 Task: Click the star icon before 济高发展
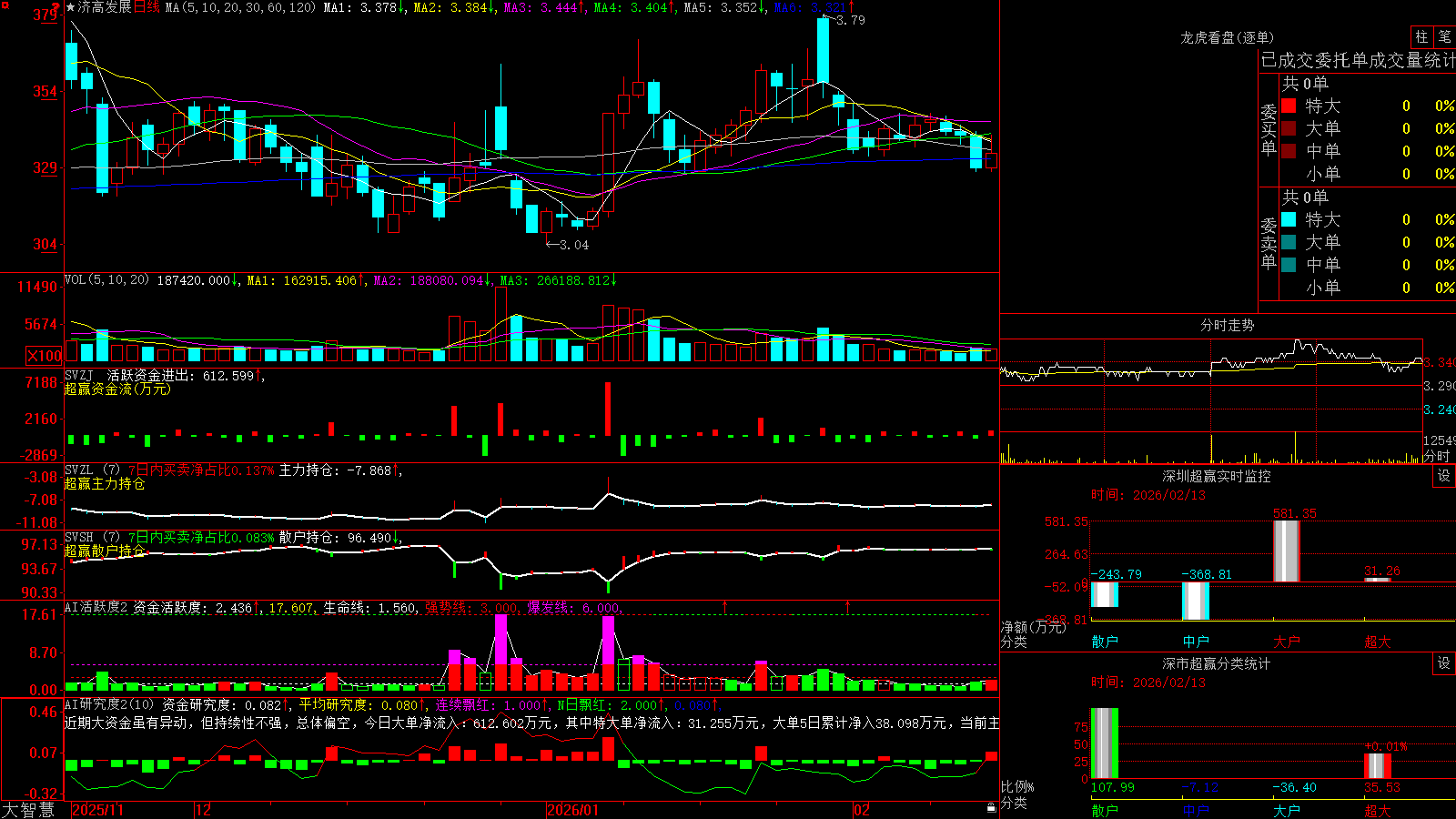pos(70,7)
